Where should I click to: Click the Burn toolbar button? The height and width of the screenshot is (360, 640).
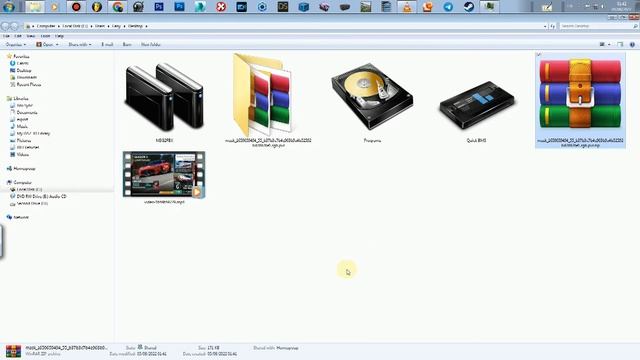click(x=127, y=44)
